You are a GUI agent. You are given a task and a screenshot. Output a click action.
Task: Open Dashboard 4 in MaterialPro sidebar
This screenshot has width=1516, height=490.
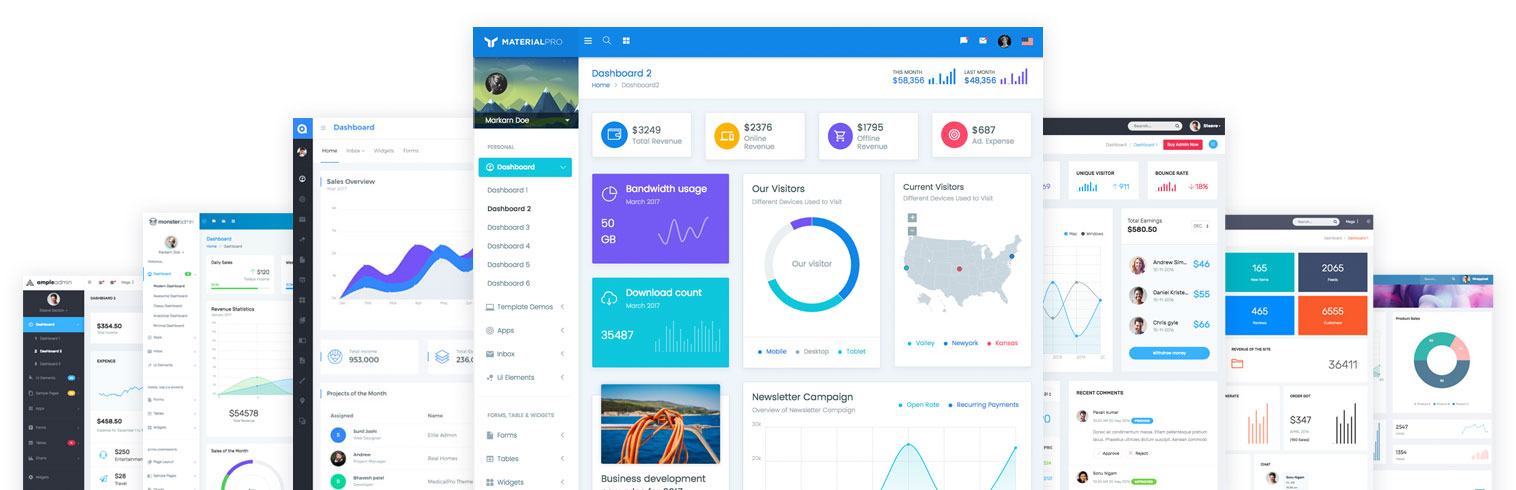point(508,246)
